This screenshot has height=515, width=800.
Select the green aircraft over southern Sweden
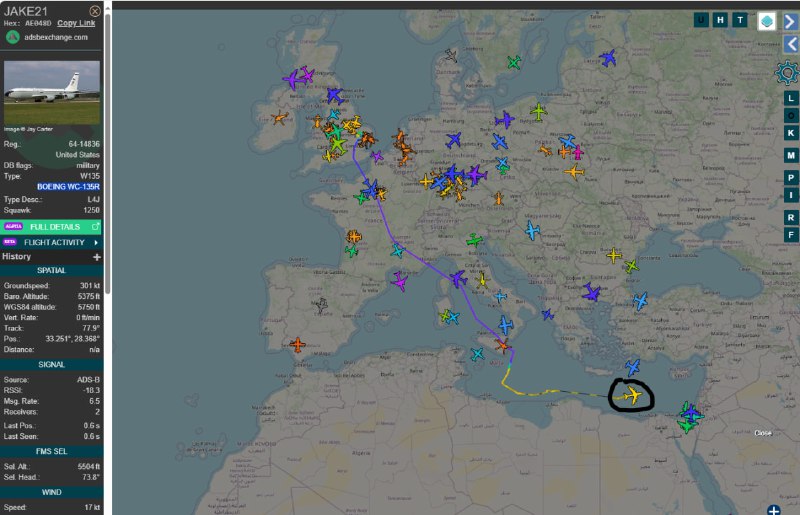click(x=514, y=62)
